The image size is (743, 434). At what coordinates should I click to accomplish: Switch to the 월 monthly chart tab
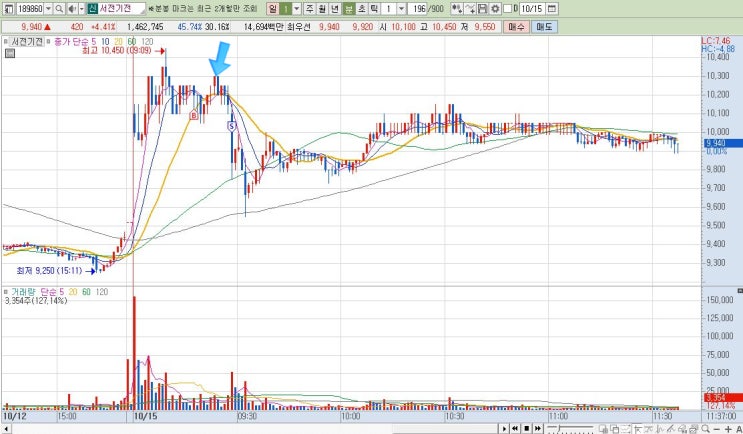pyautogui.click(x=322, y=9)
